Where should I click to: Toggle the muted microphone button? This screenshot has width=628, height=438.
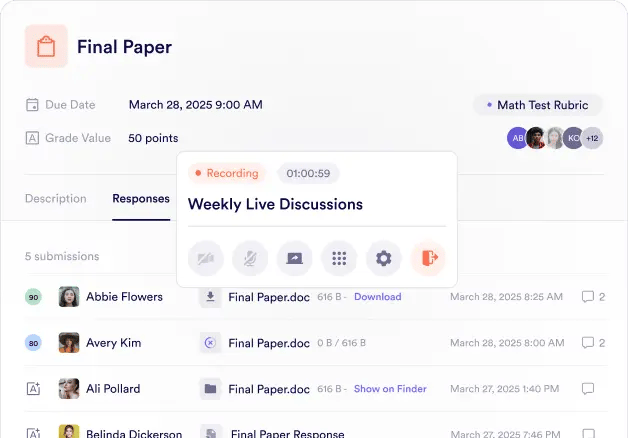coord(250,258)
